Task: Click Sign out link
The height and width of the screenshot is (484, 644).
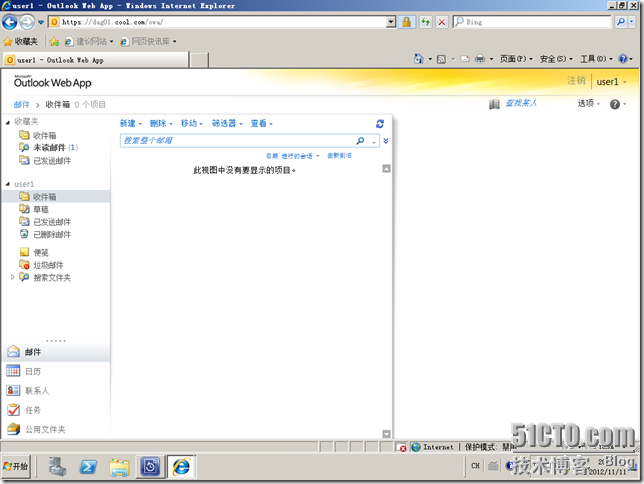Action: (576, 81)
